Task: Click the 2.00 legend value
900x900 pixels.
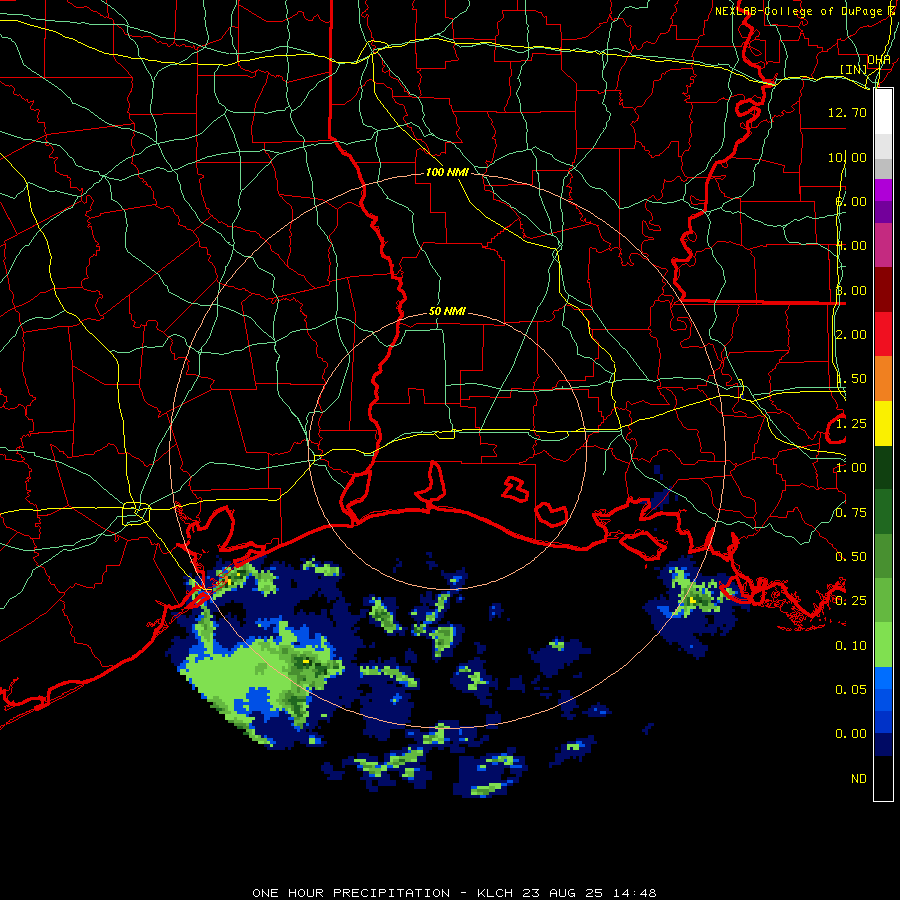Action: [851, 335]
